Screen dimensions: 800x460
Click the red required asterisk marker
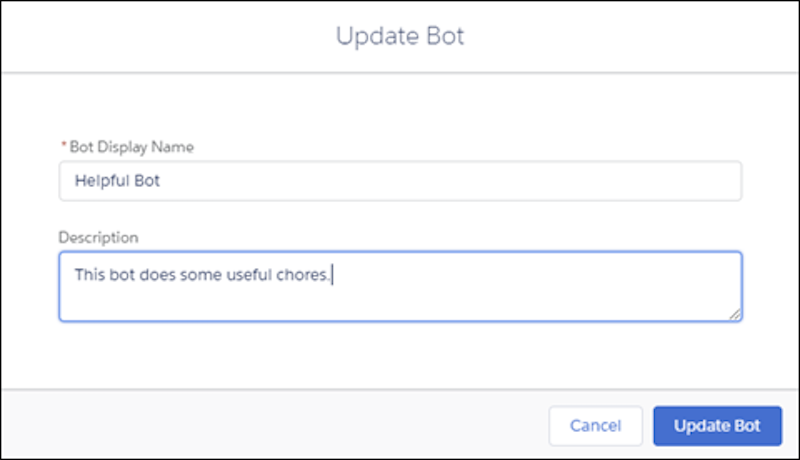pos(64,146)
